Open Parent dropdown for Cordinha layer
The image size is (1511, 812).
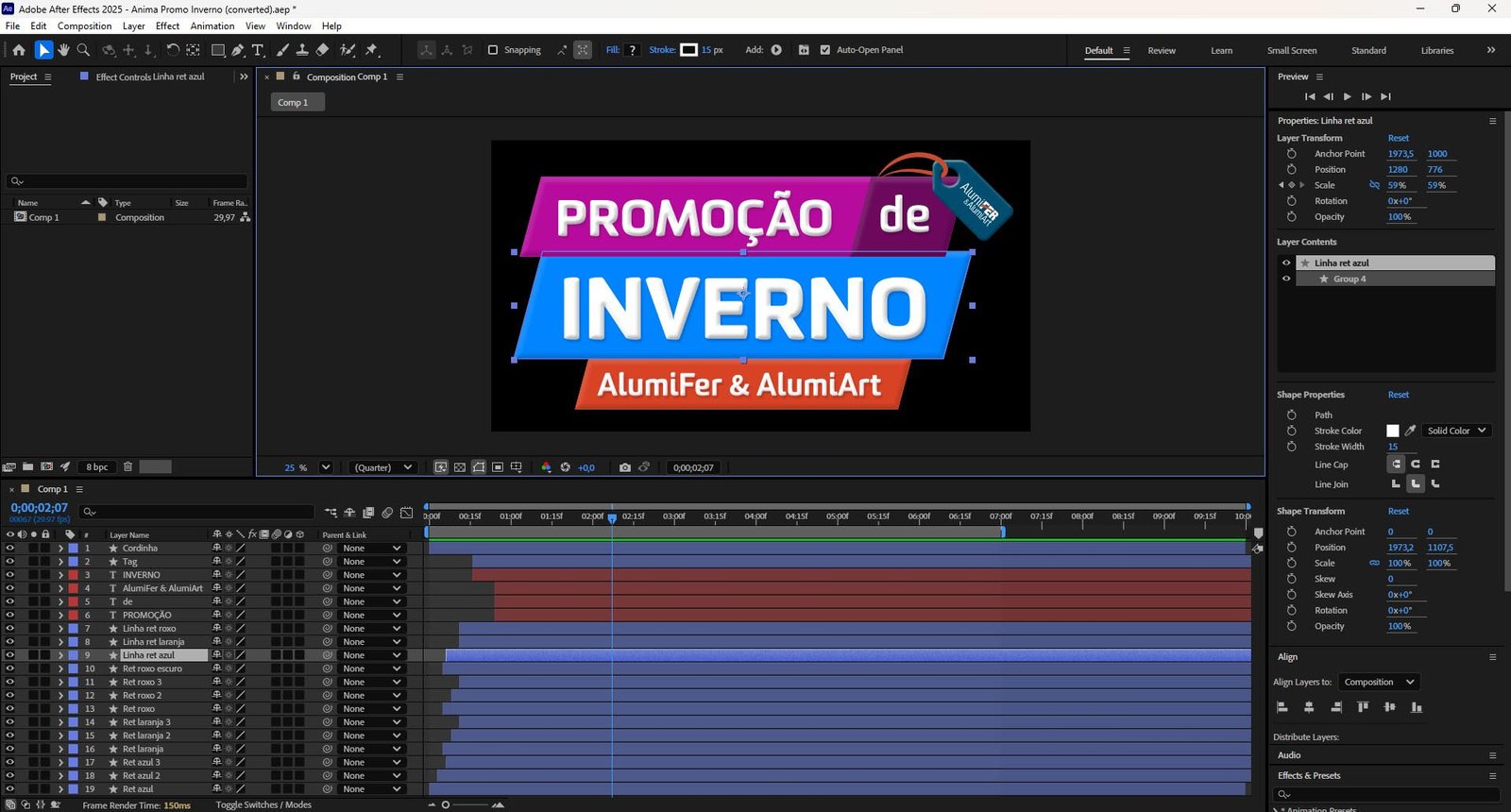point(372,548)
